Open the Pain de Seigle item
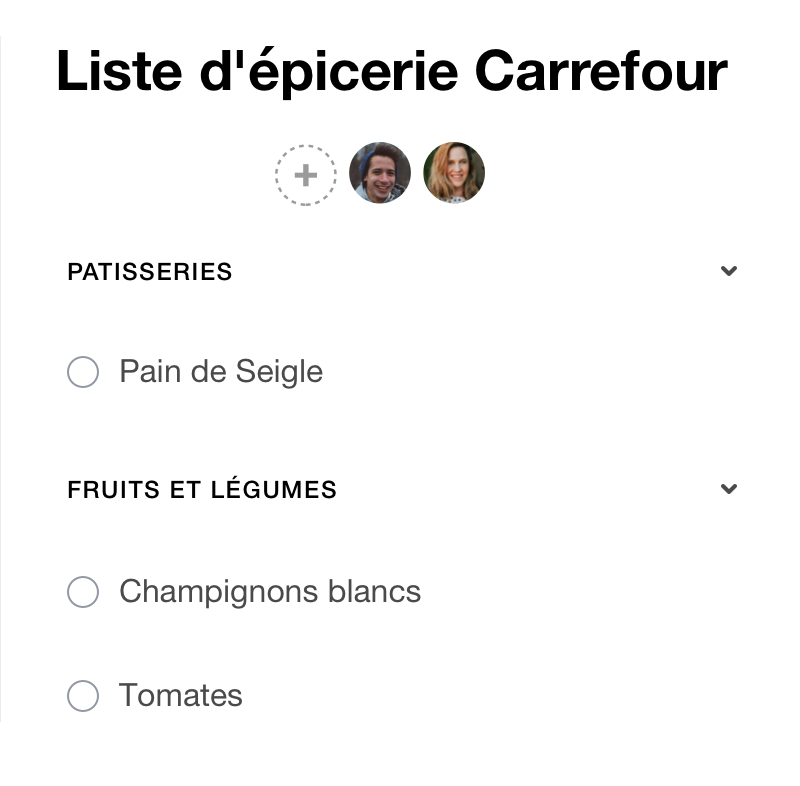 point(221,371)
